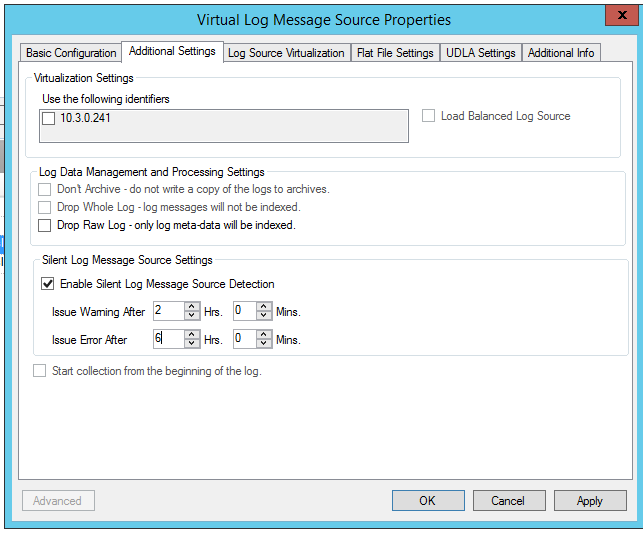Image resolution: width=643 pixels, height=533 pixels.
Task: Disable Silent Log Message Source Detection
Action: [x=48, y=284]
